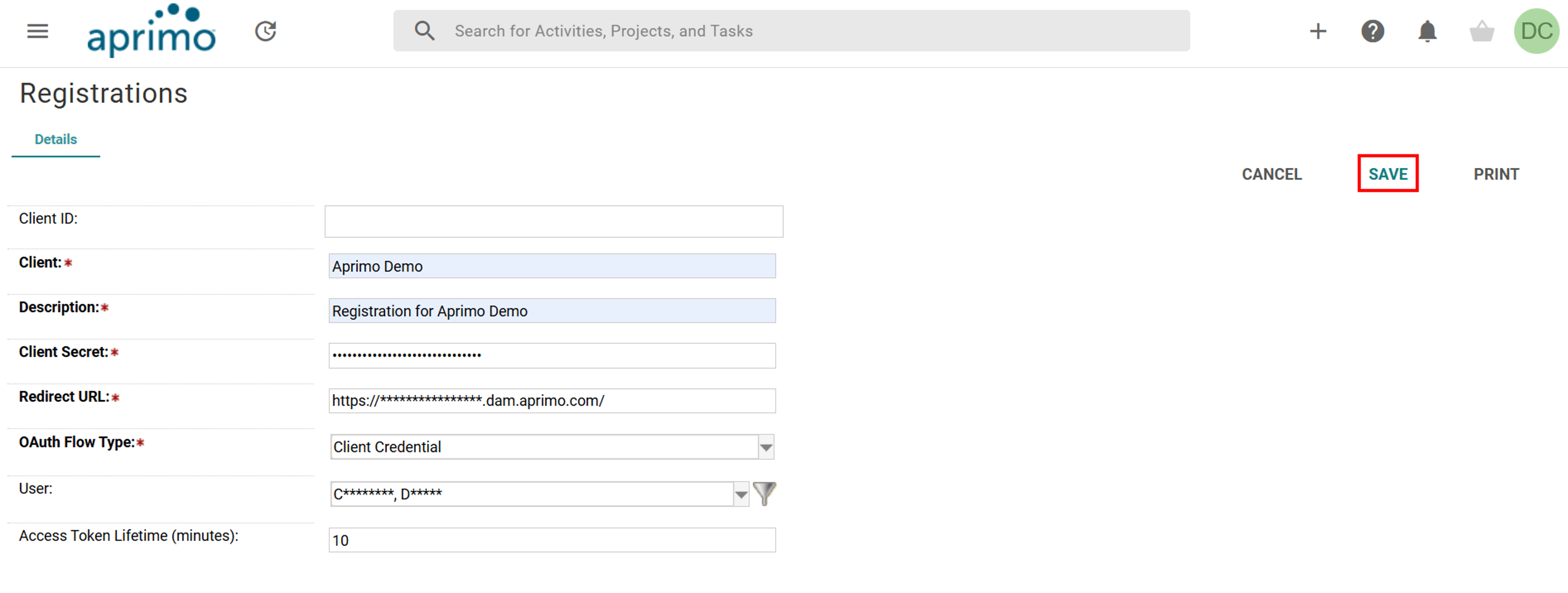Click the CANCEL button
Viewport: 1568px width, 593px height.
1272,174
